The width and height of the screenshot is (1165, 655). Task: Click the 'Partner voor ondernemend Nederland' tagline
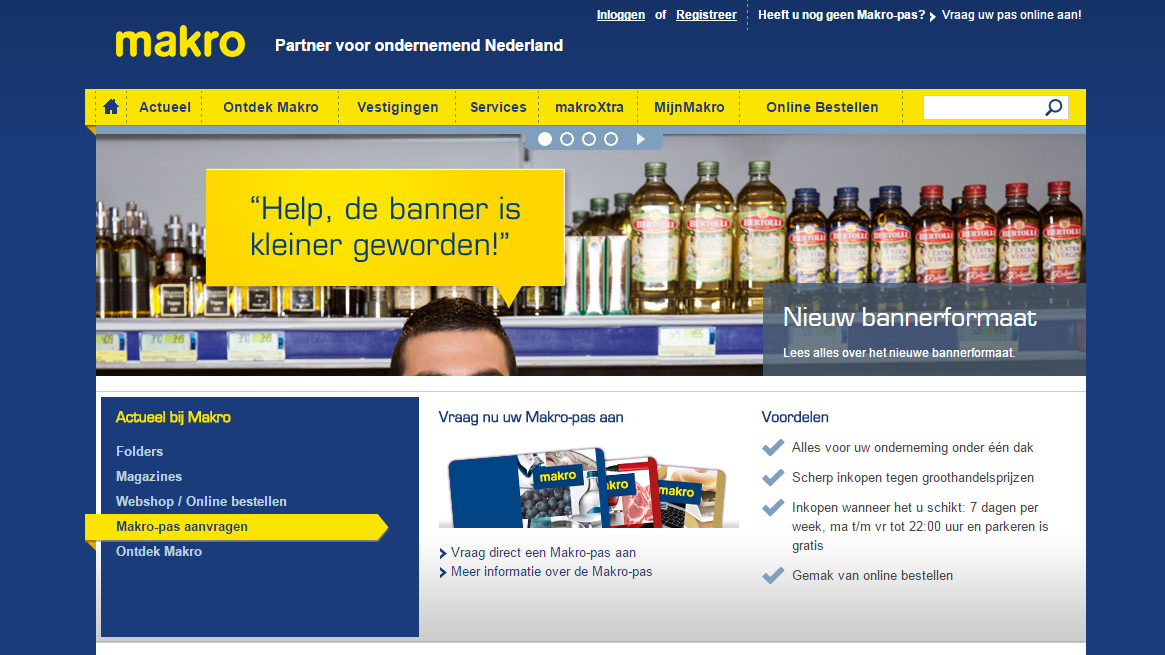[419, 45]
